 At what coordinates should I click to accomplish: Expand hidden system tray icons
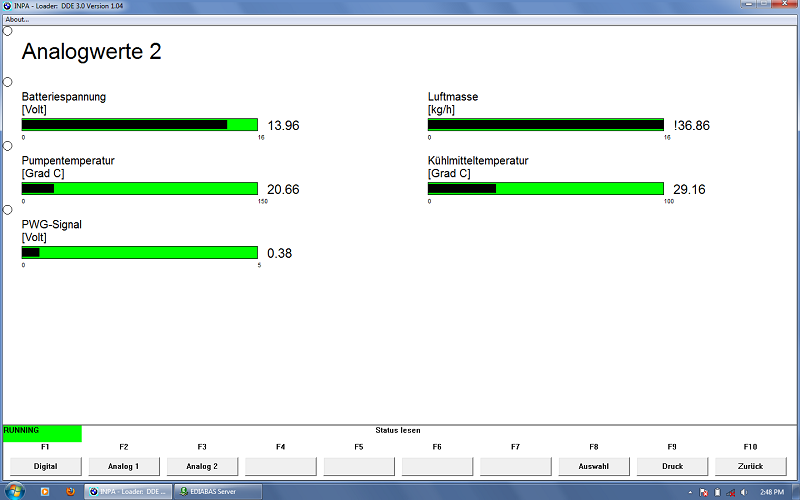tap(692, 491)
